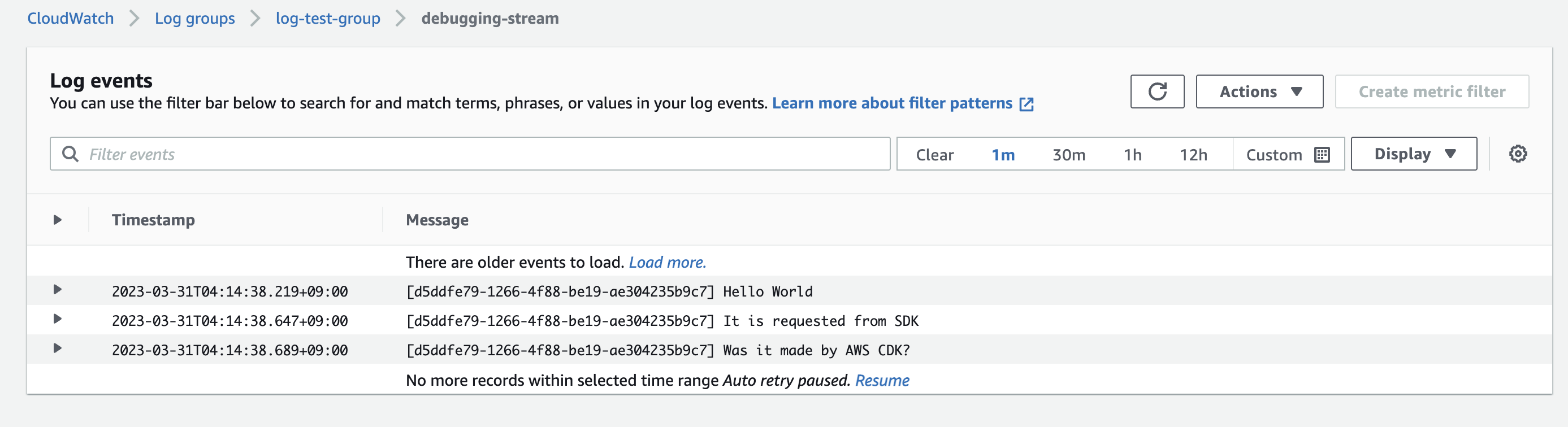
Task: Resume auto retry via Resume link
Action: 882,380
